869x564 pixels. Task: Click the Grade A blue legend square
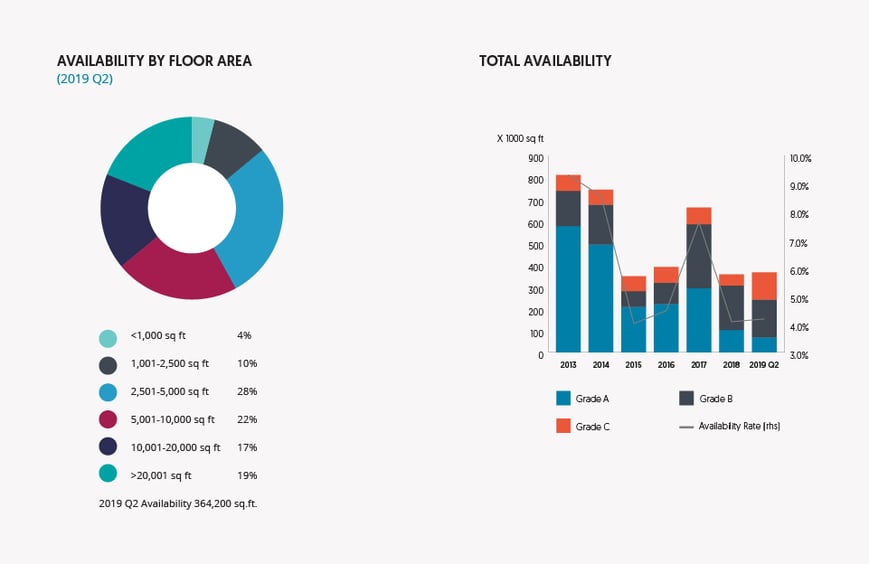[564, 398]
